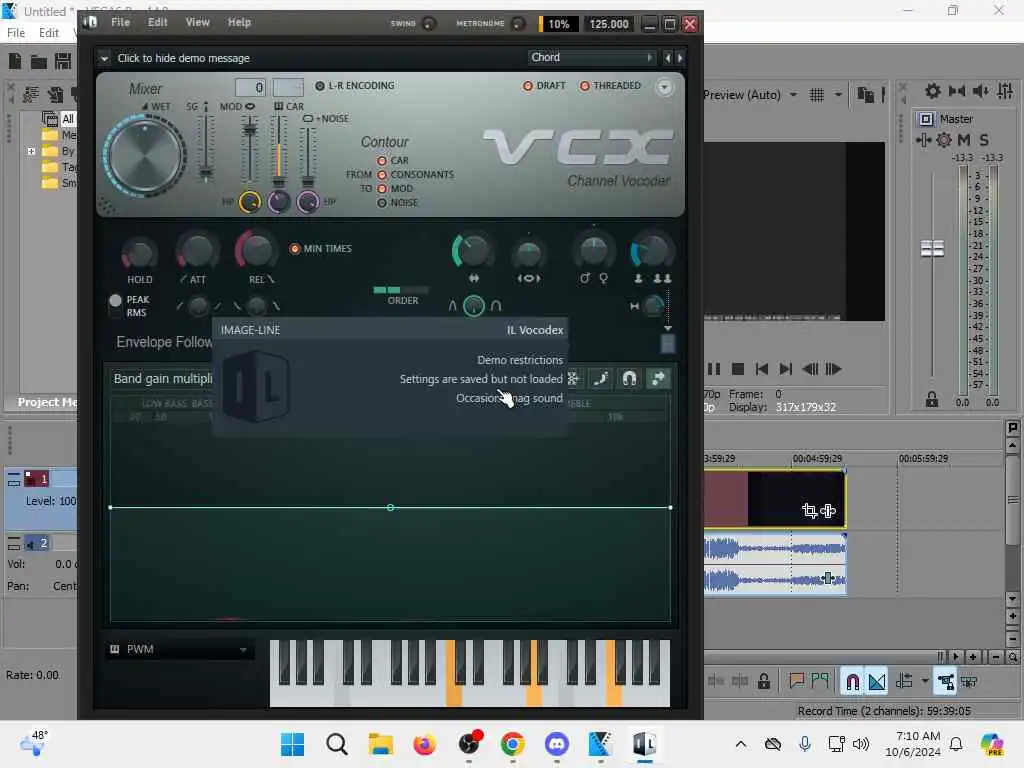
Task: Open Master FX gear icon
Action: pyautogui.click(x=944, y=140)
